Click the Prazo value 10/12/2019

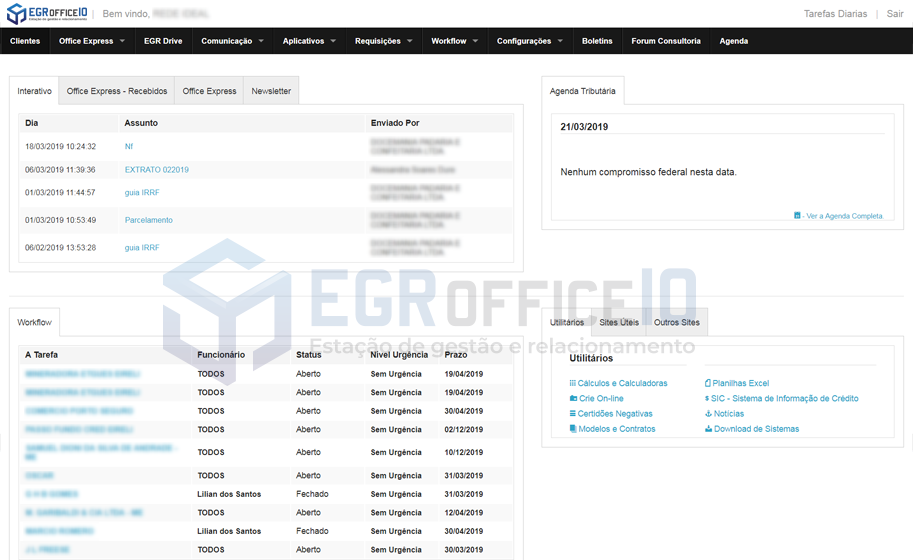point(463,452)
